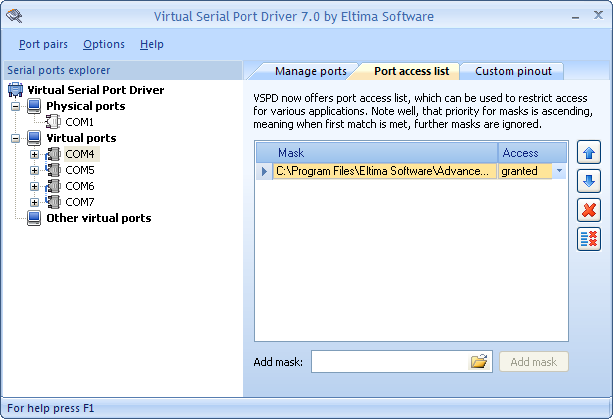This screenshot has width=613, height=419.
Task: Clear all masks with the list-delete button
Action: click(589, 239)
